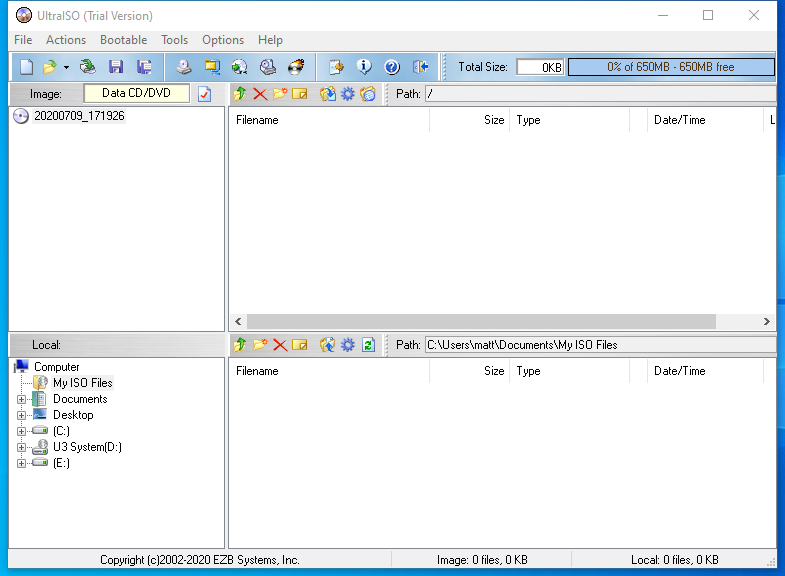Click the Up folder icon in the local toolbar

pyautogui.click(x=240, y=344)
